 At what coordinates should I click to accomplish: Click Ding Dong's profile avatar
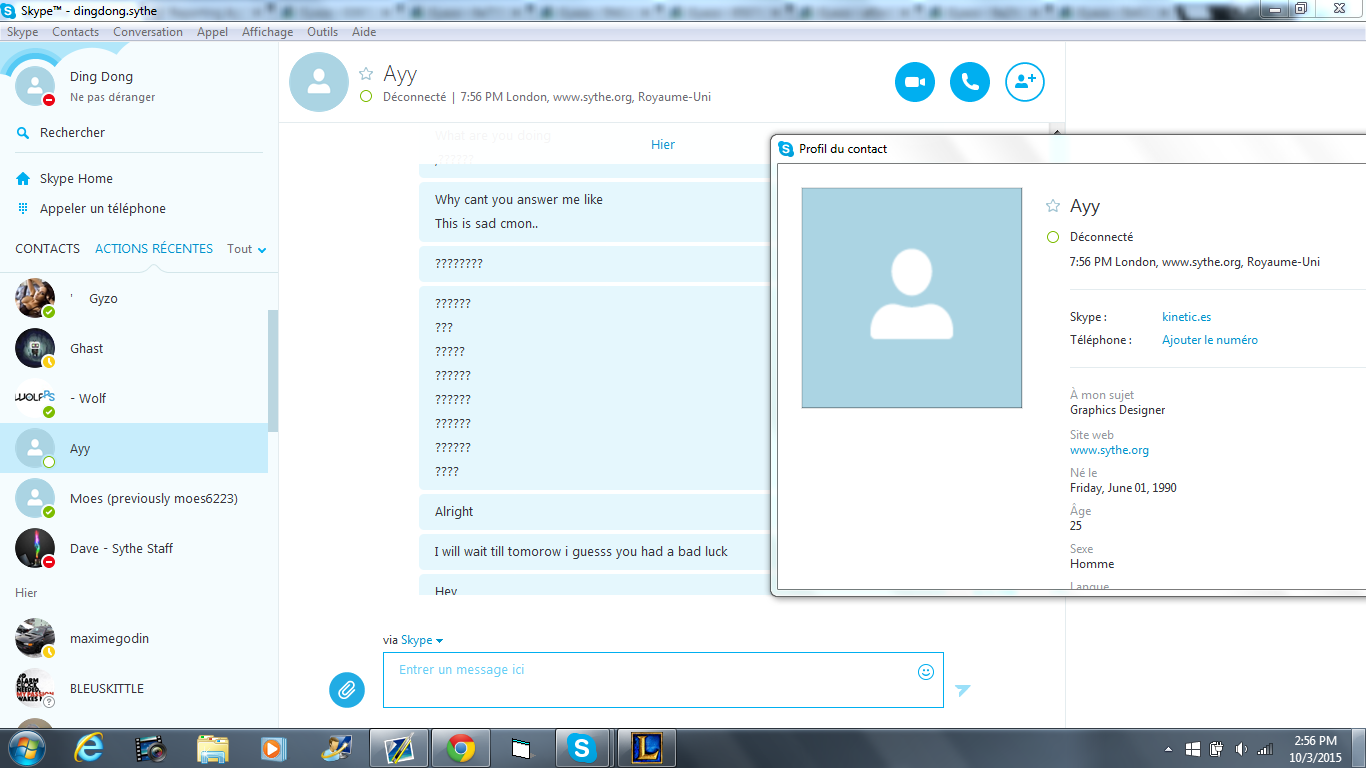(35, 86)
